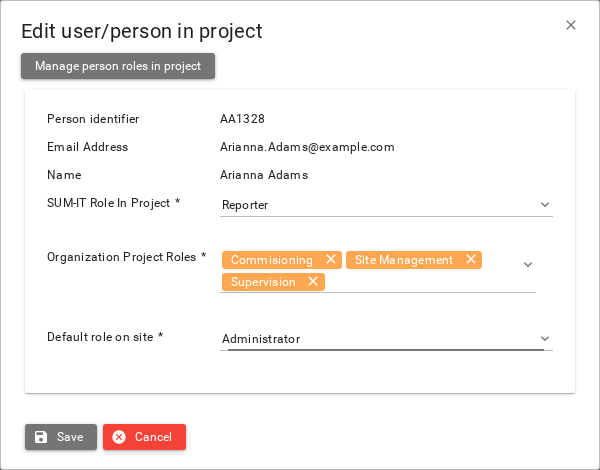Image resolution: width=600 pixels, height=470 pixels.
Task: Close the edit user dialog
Action: click(x=571, y=25)
